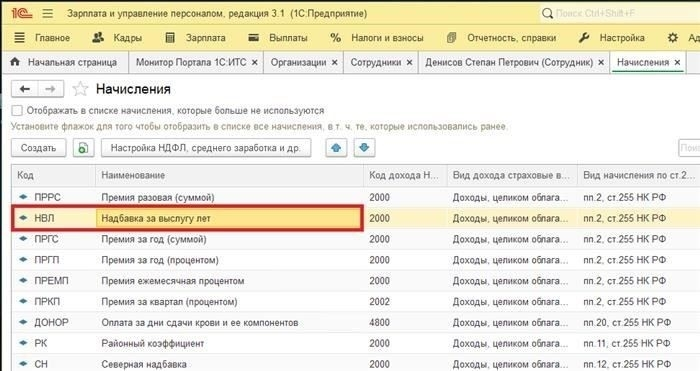Open the Главное section
700x371 pixels.
tap(42, 38)
